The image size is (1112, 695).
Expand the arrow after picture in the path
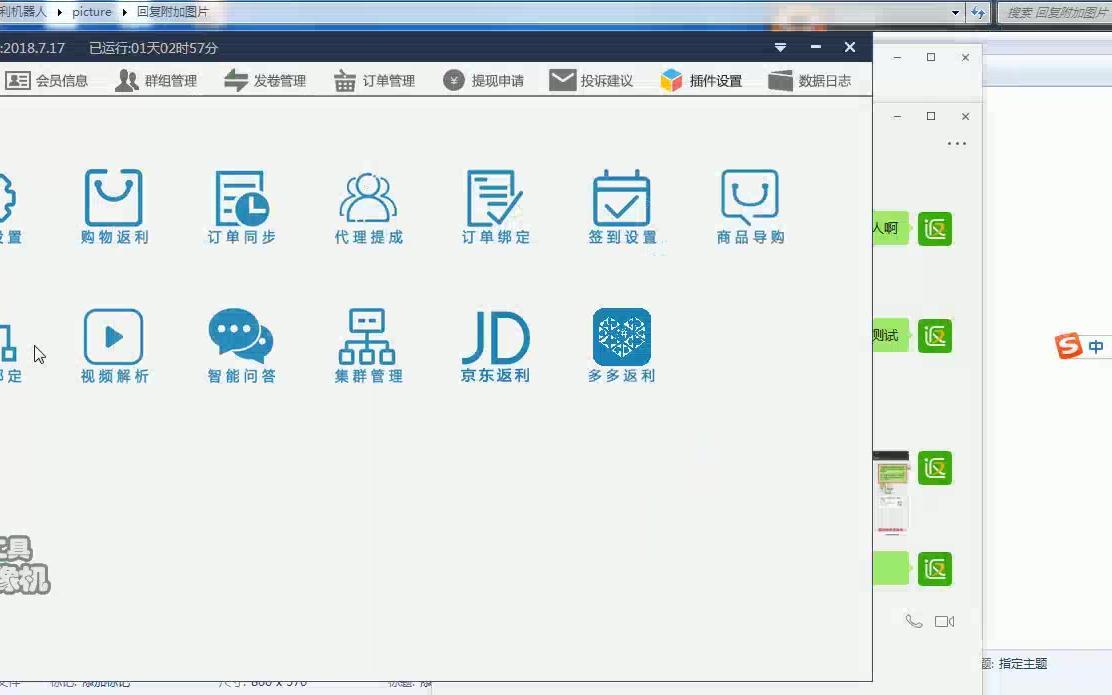point(124,12)
